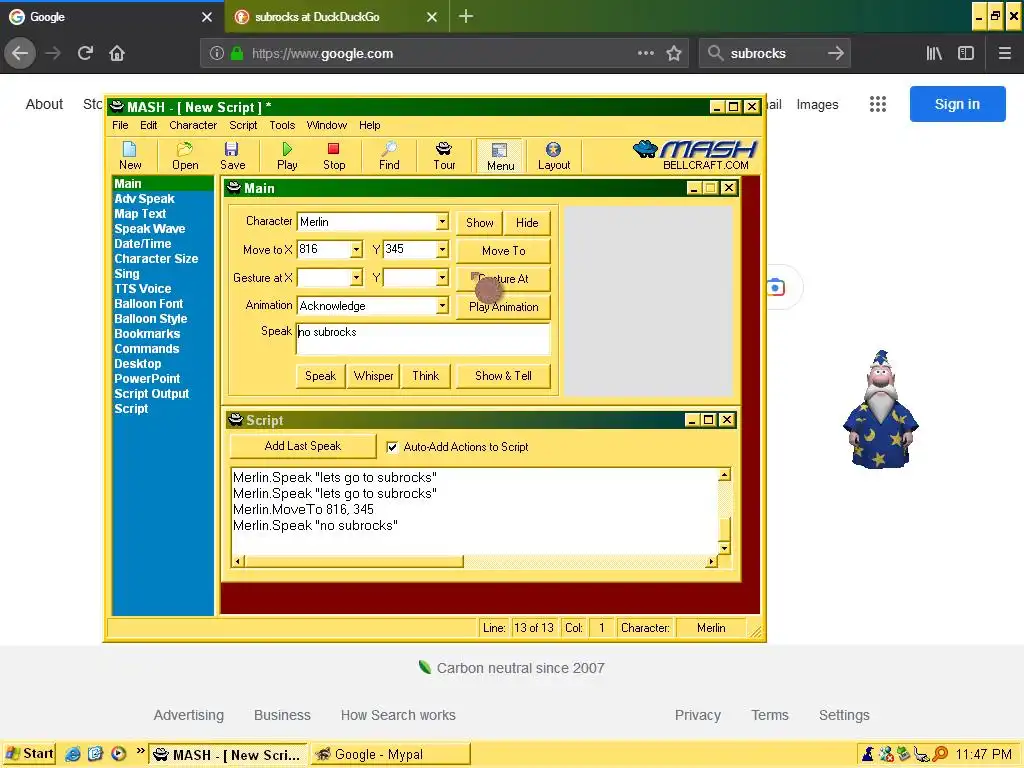
Task: Select TTS Voice in the sidebar
Action: click(142, 289)
